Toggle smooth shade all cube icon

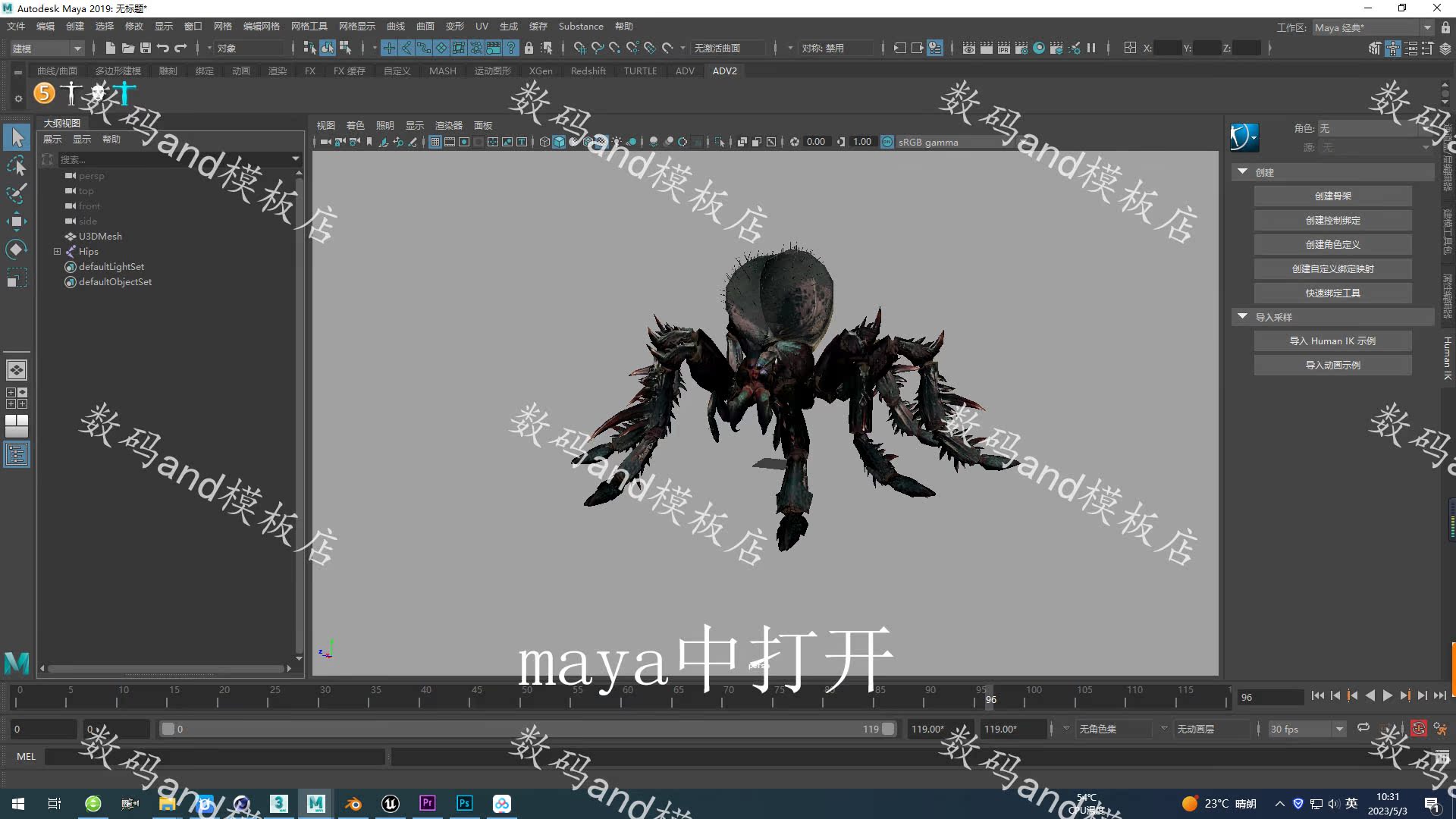559,142
